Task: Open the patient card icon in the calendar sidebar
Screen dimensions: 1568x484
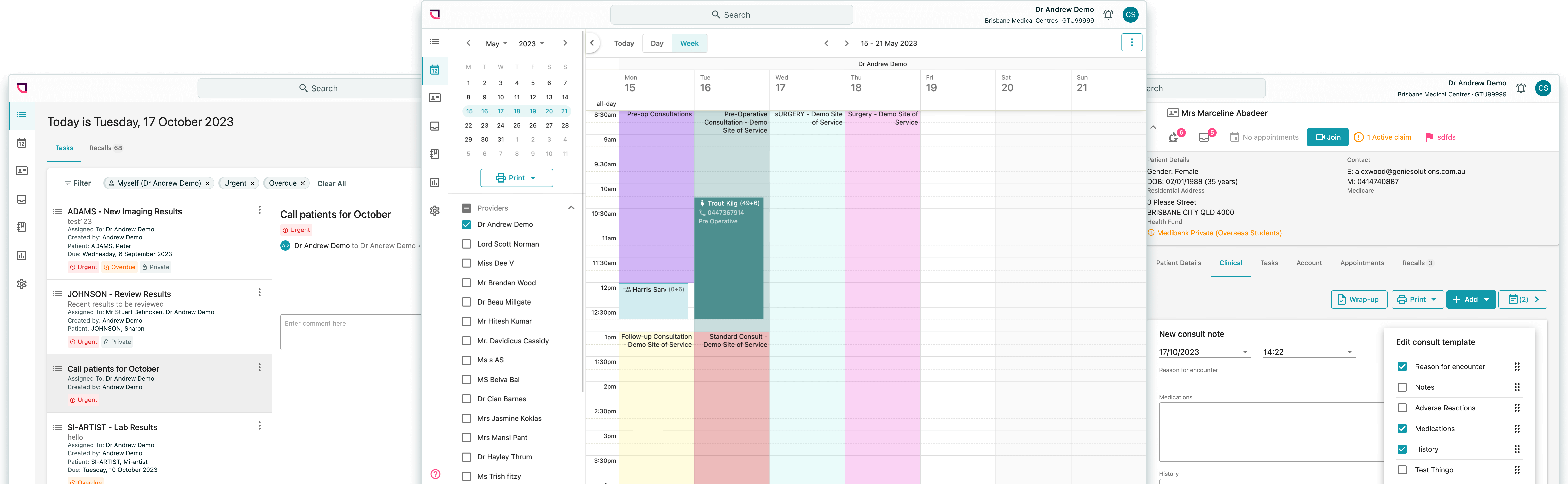Action: tap(435, 97)
